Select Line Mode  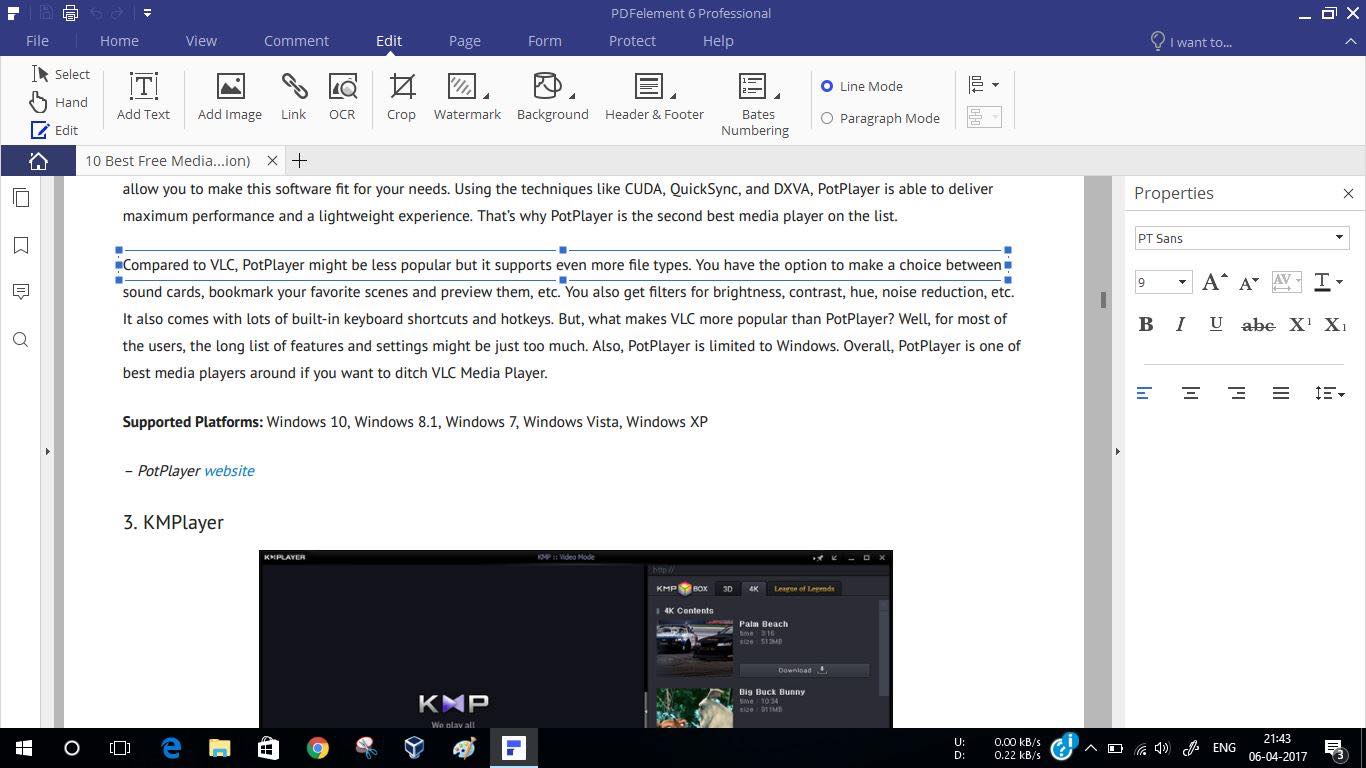click(x=827, y=86)
